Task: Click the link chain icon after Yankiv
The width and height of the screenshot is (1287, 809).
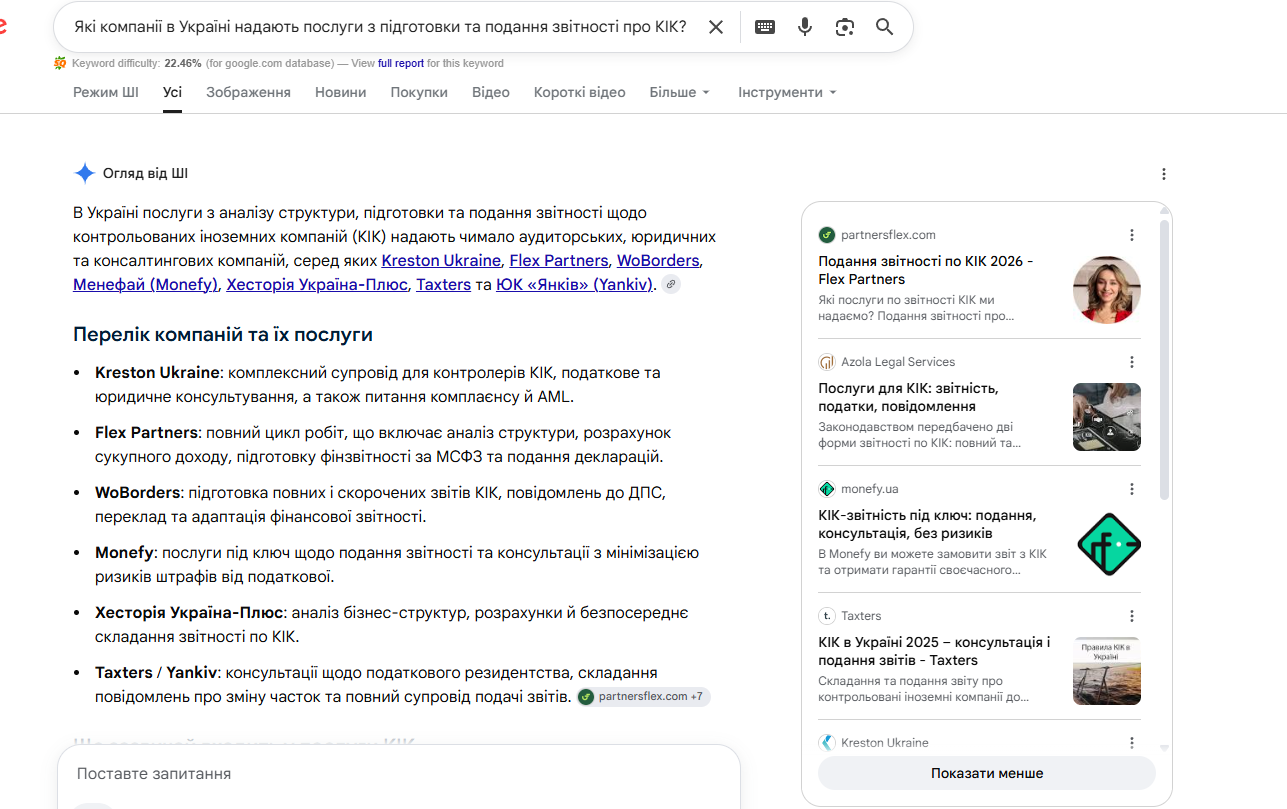Action: pos(671,284)
